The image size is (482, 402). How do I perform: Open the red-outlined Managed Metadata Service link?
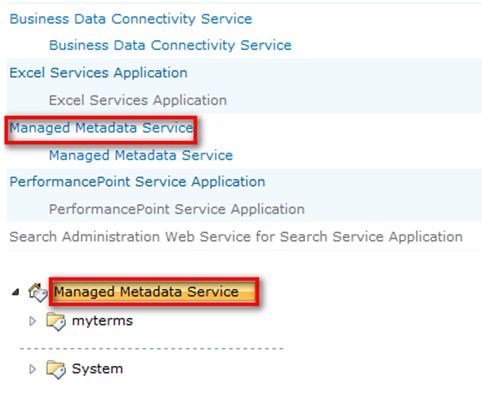click(101, 128)
